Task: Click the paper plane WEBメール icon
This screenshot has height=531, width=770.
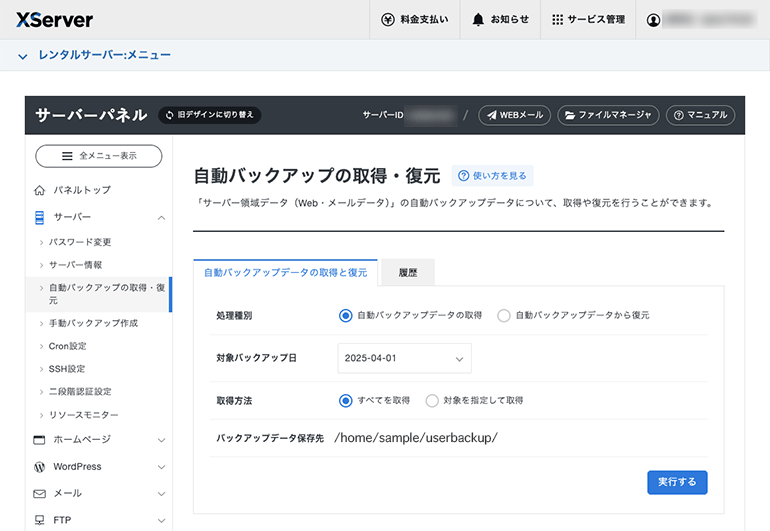Action: [492, 115]
